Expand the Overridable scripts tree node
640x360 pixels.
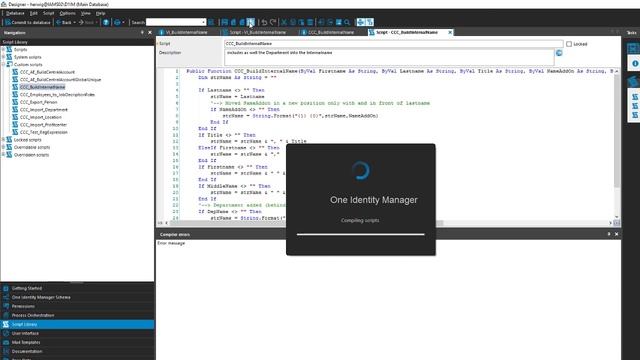click(x=3, y=147)
